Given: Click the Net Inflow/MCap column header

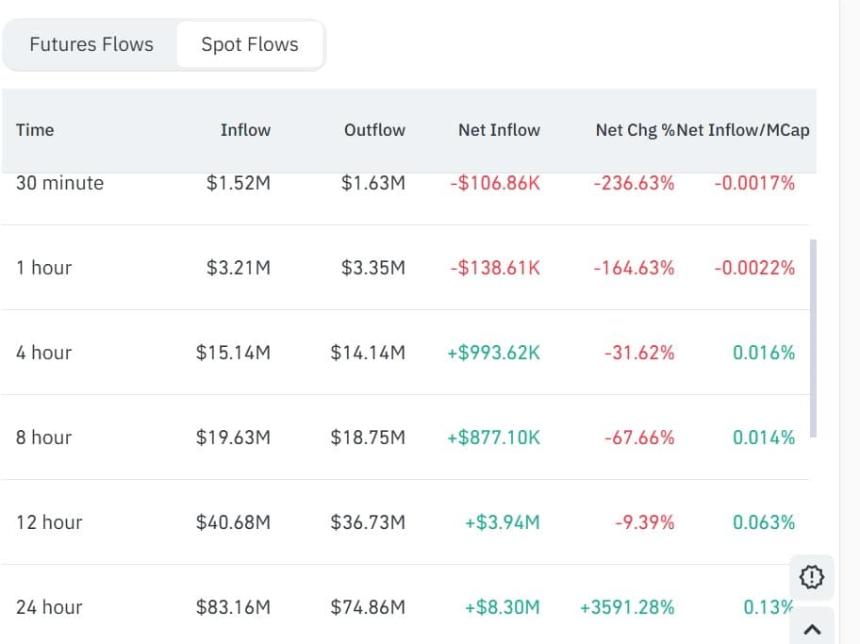Looking at the screenshot, I should coord(744,130).
